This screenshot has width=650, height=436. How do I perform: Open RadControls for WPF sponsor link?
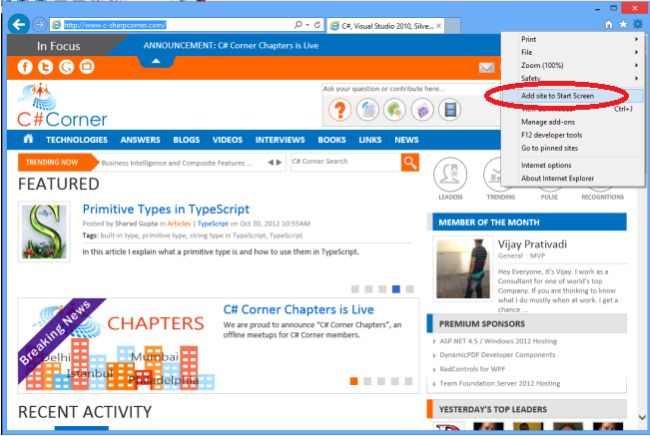pyautogui.click(x=472, y=369)
